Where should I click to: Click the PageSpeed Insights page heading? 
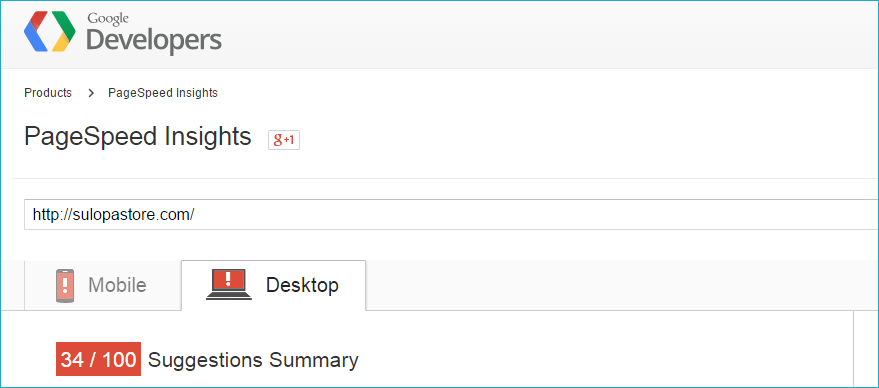click(137, 137)
